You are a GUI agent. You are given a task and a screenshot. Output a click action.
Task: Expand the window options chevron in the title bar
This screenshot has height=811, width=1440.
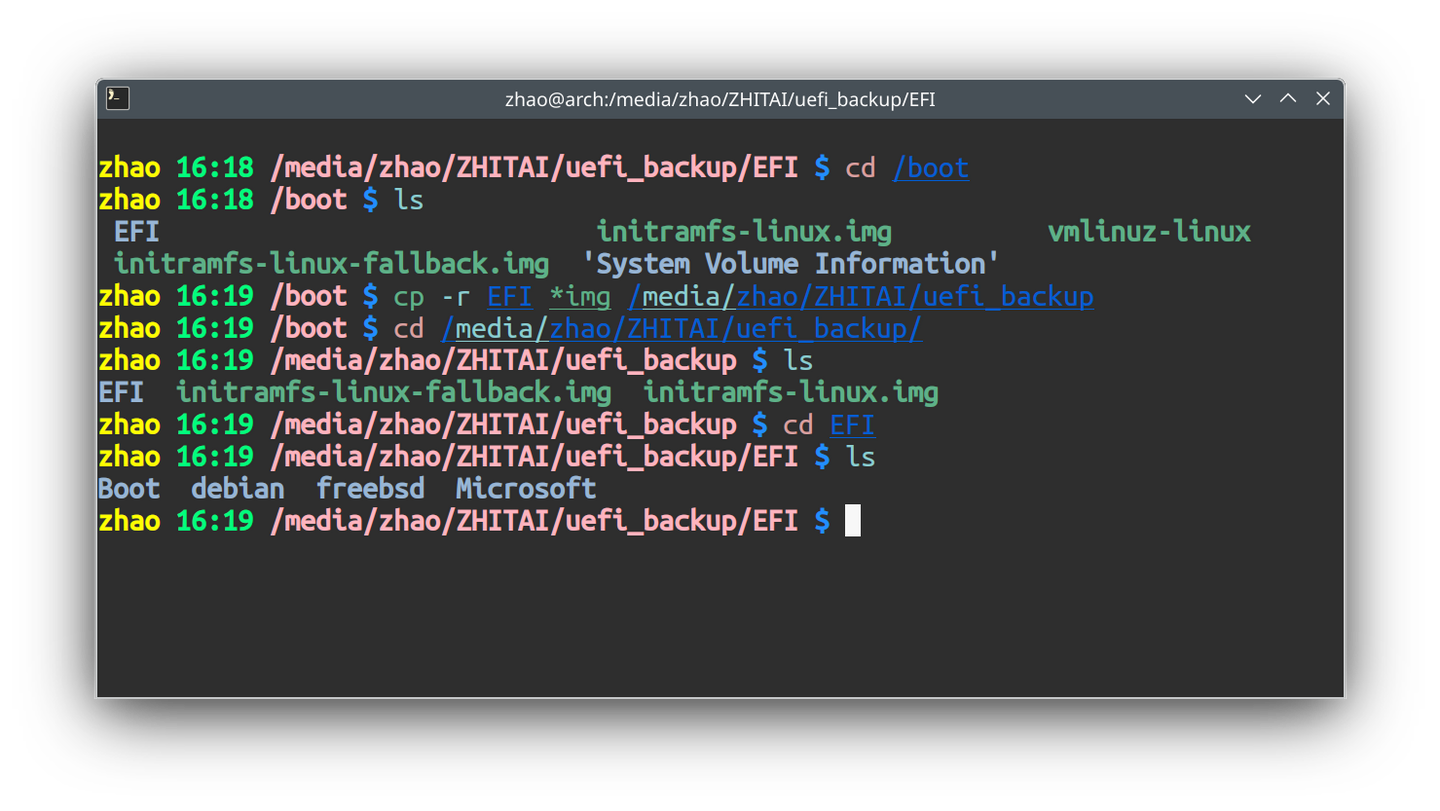[1252, 98]
